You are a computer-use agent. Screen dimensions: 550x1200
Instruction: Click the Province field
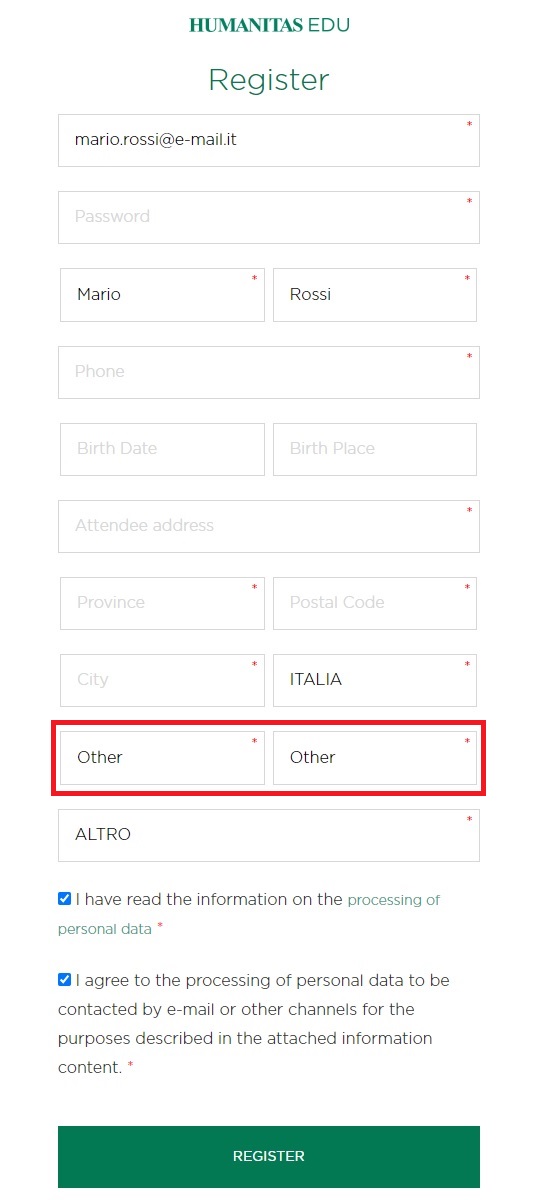[x=162, y=603]
